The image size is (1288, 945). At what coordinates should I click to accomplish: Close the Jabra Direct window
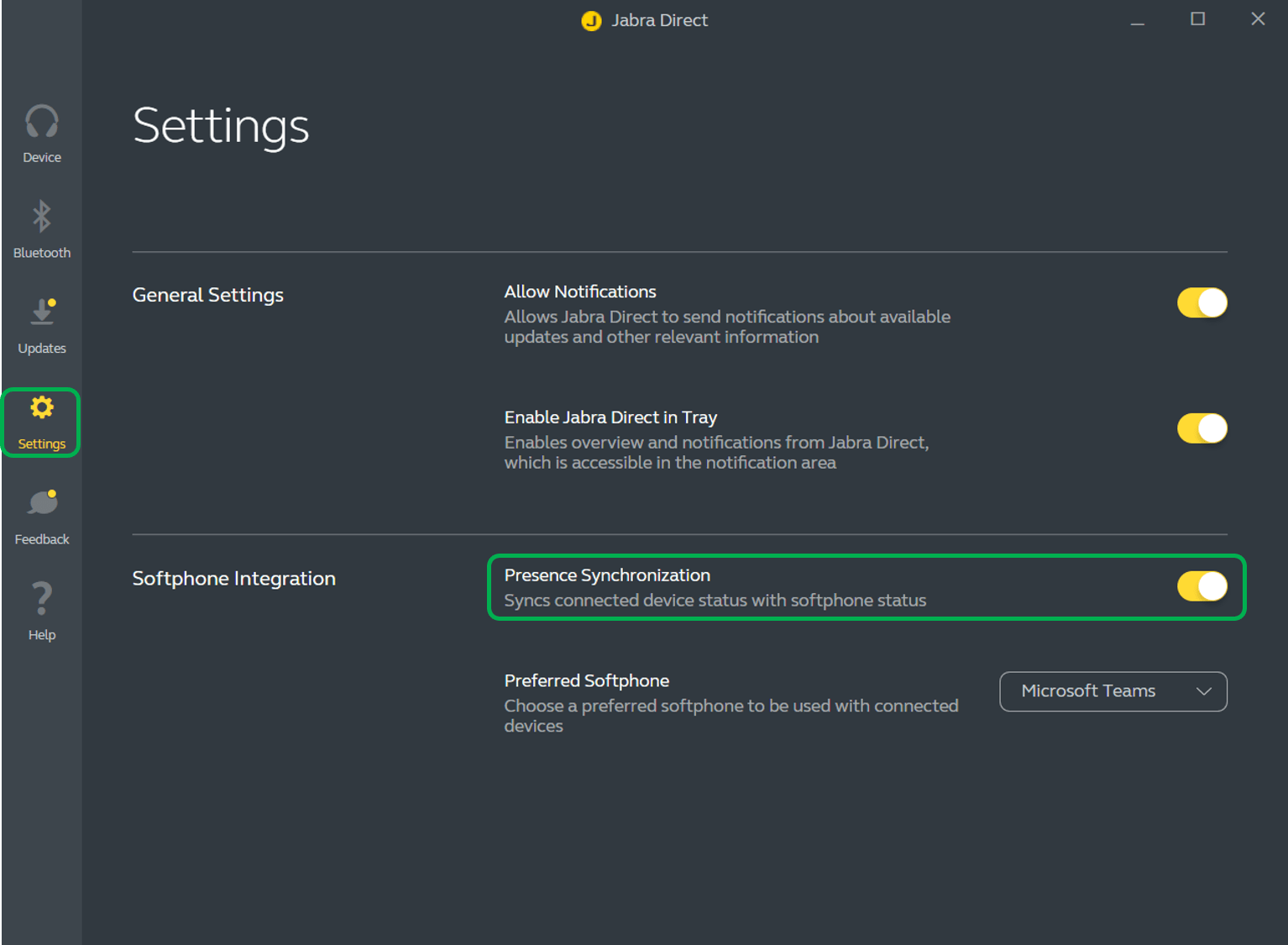pos(1257,19)
